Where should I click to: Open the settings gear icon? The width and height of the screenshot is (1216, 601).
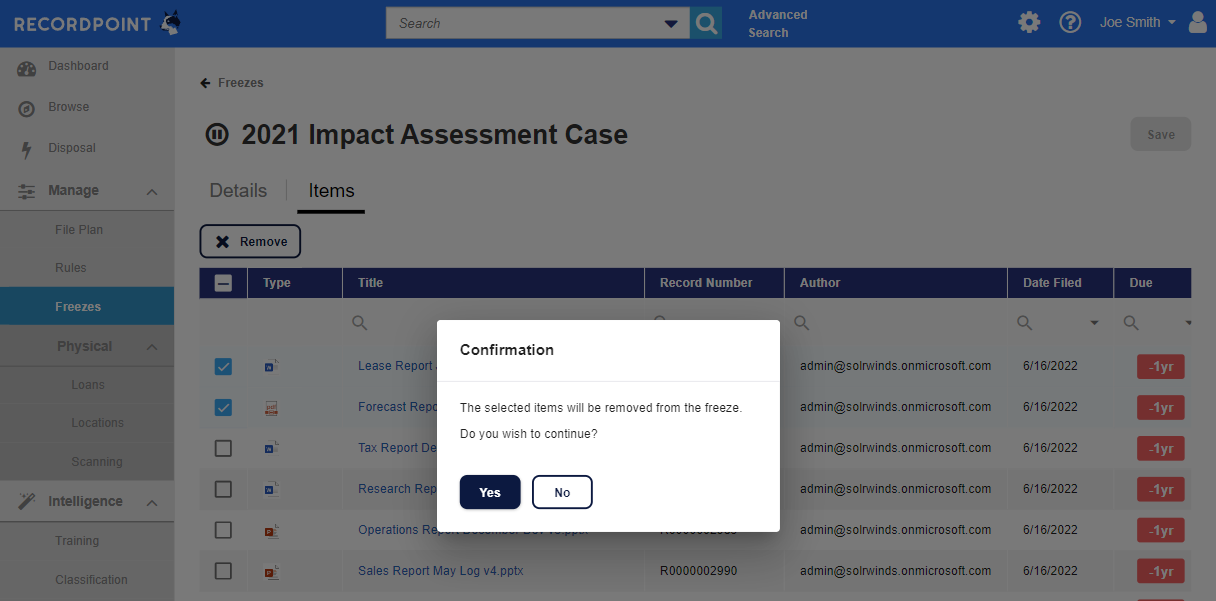pos(1029,22)
